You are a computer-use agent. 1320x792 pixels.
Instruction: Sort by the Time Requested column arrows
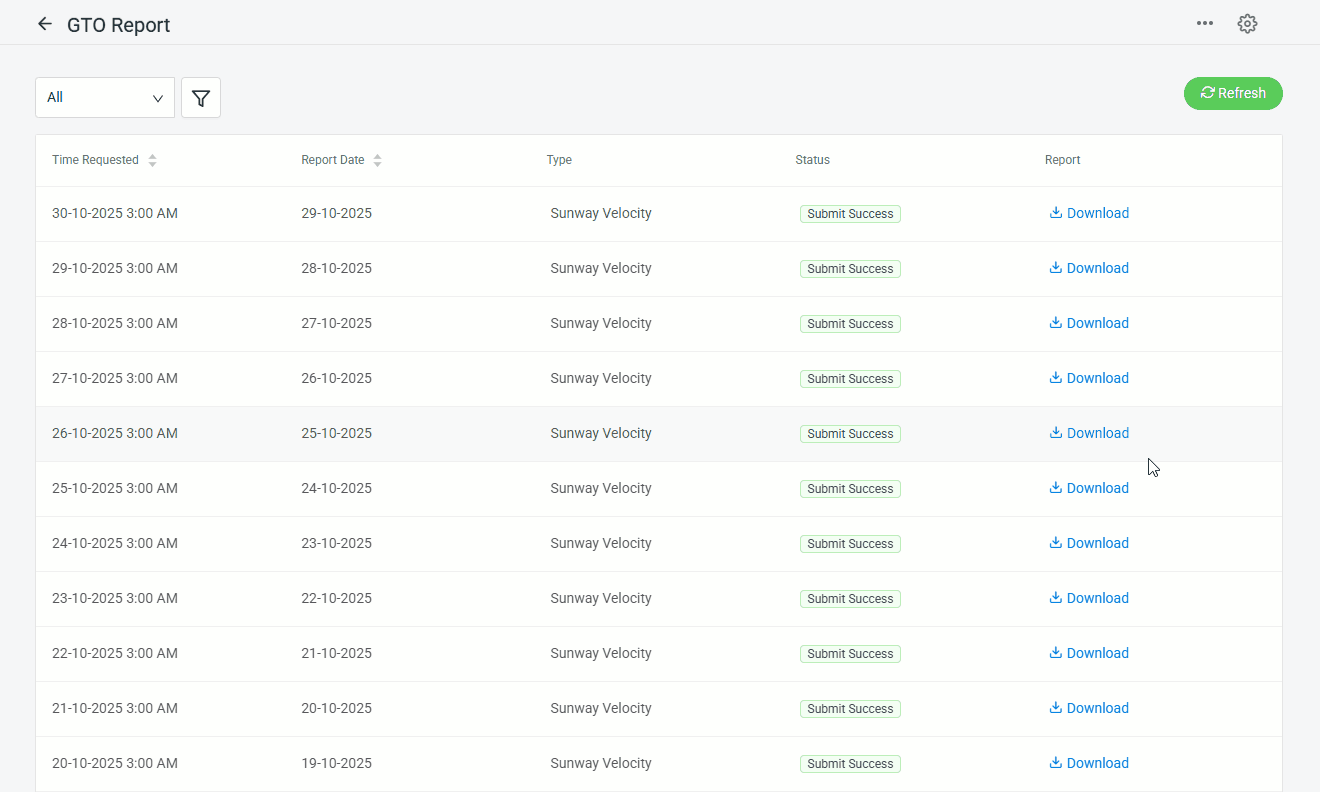[x=152, y=160]
